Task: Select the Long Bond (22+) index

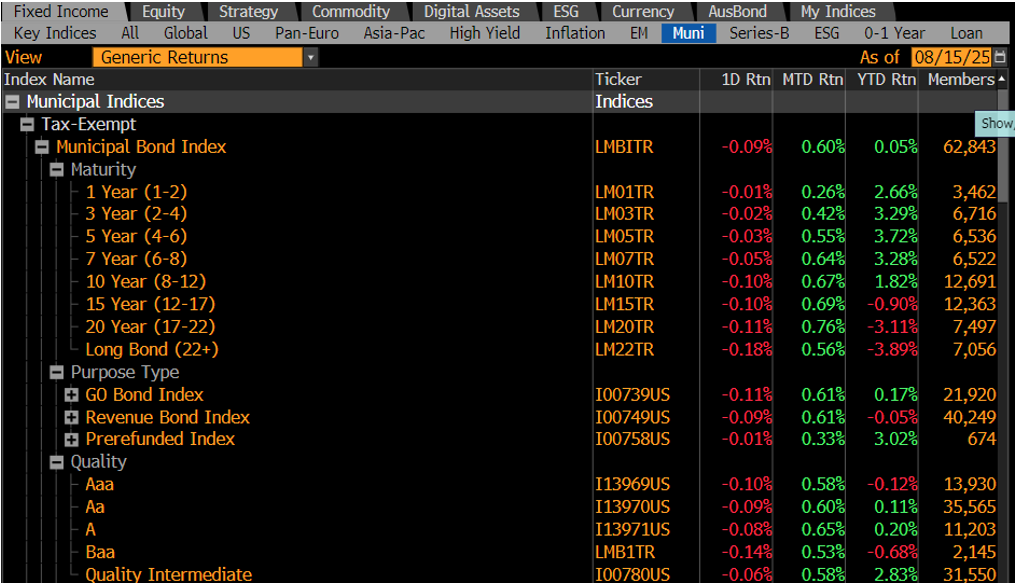Action: coord(151,350)
